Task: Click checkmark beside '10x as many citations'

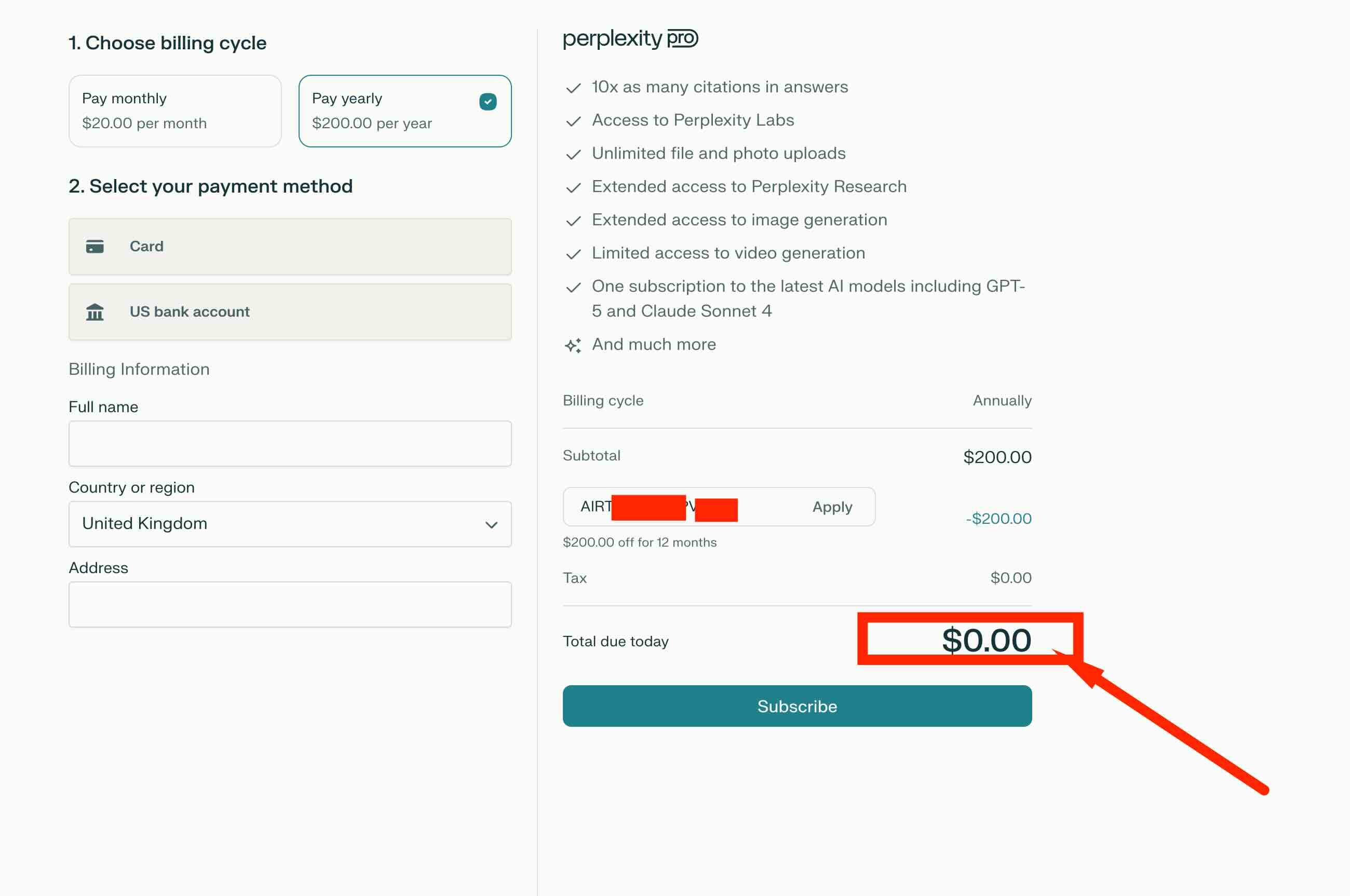Action: pos(573,88)
